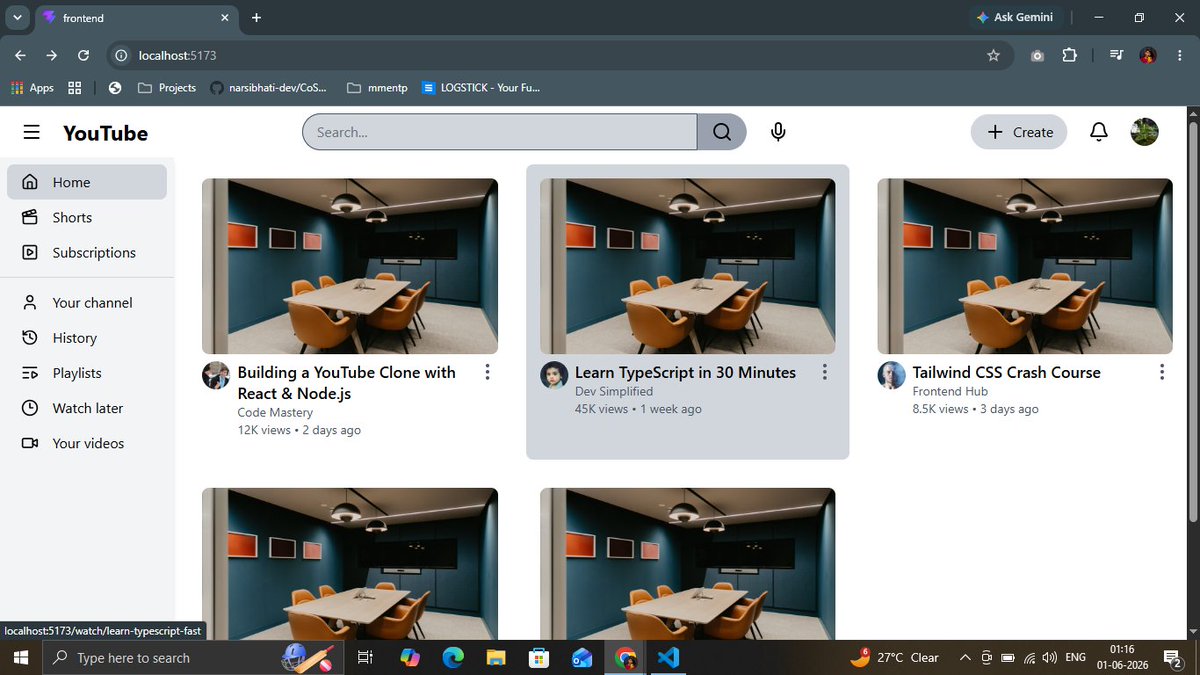Open three-dot menu for YouTube Clone video
1200x675 pixels.
[x=487, y=372]
